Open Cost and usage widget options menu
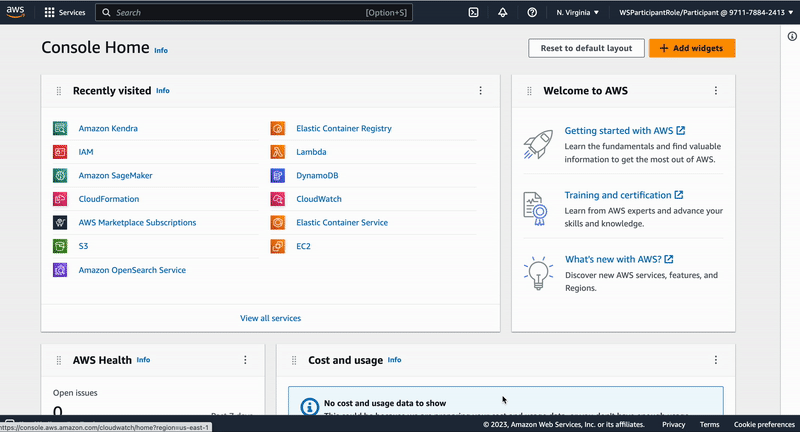Screen dimensions: 800x432 [x=716, y=360]
